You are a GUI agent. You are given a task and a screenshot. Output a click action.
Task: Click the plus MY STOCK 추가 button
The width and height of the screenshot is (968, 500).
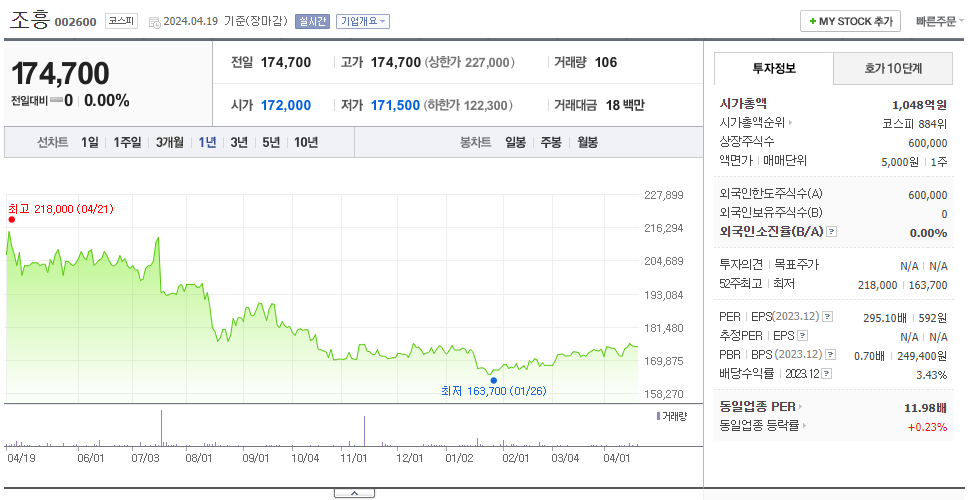(x=851, y=21)
